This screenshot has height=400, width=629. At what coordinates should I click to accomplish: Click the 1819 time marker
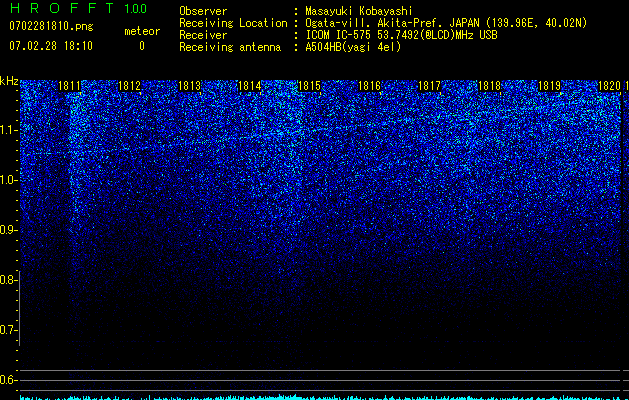(549, 86)
